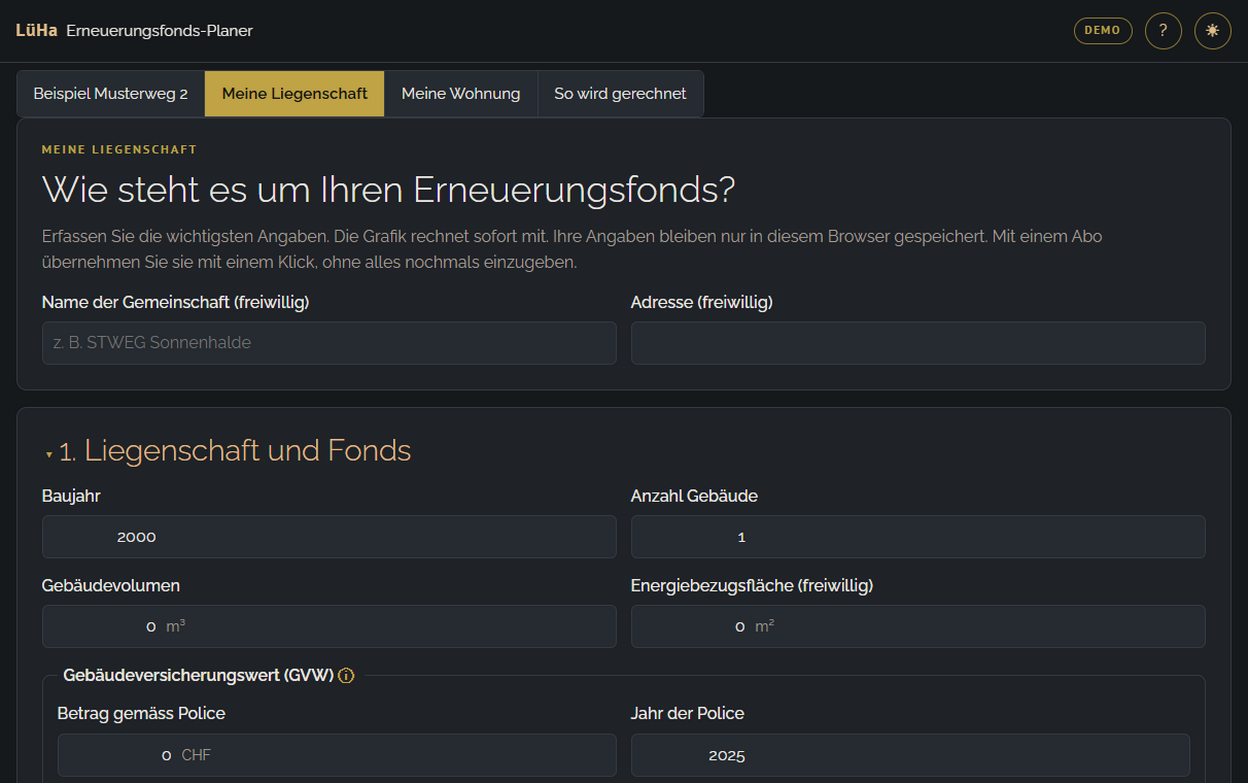The image size is (1248, 783).
Task: Click the GVW info icon
Action: point(346,676)
